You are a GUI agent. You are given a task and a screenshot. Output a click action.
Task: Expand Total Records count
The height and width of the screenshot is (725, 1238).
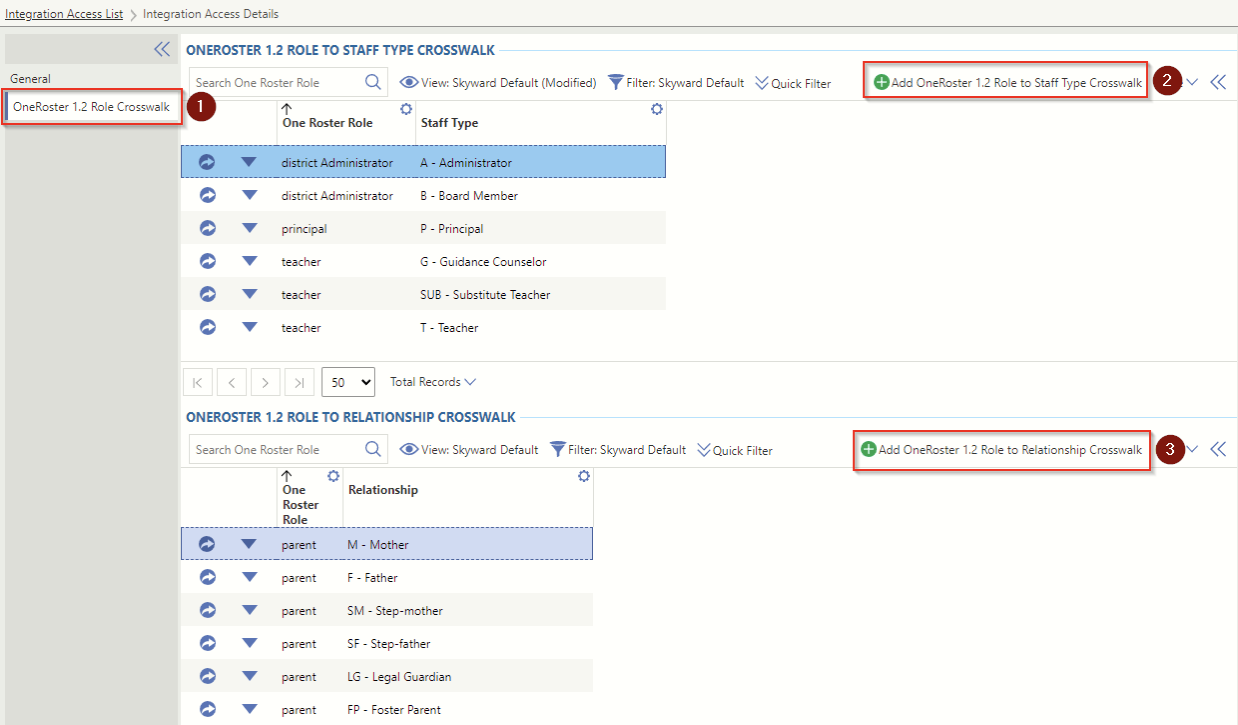click(433, 382)
